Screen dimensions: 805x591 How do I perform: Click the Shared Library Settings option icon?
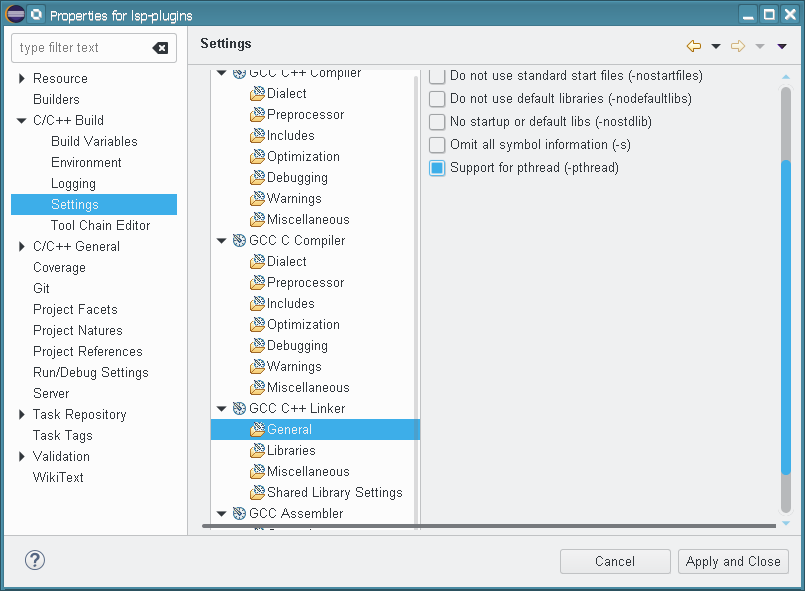pyautogui.click(x=257, y=493)
